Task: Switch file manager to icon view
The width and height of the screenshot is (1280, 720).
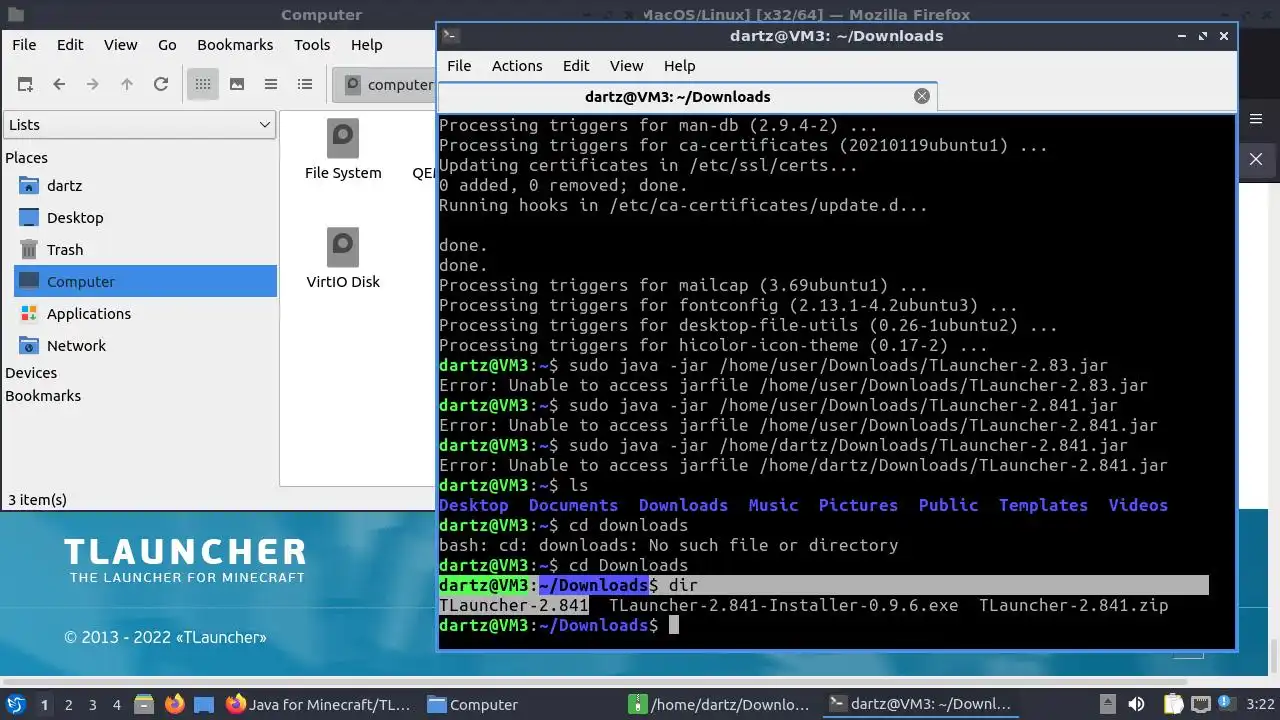Action: (203, 85)
